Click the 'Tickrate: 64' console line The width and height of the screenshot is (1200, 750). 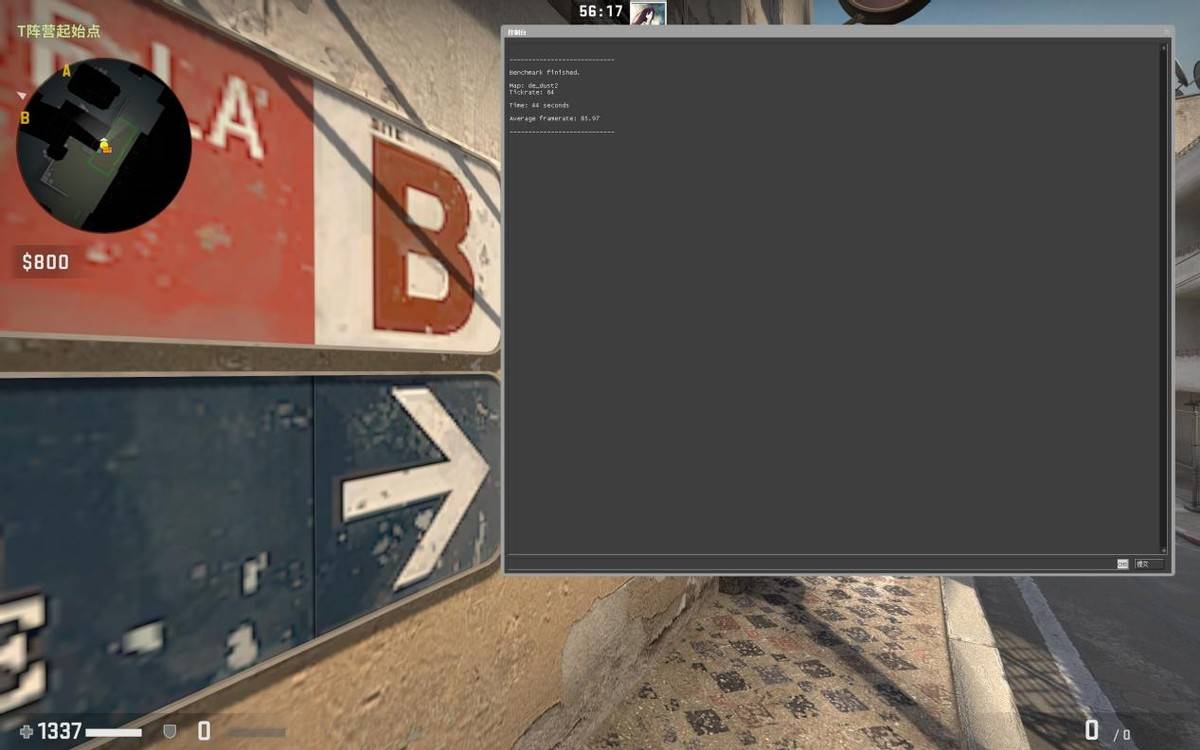[531, 92]
